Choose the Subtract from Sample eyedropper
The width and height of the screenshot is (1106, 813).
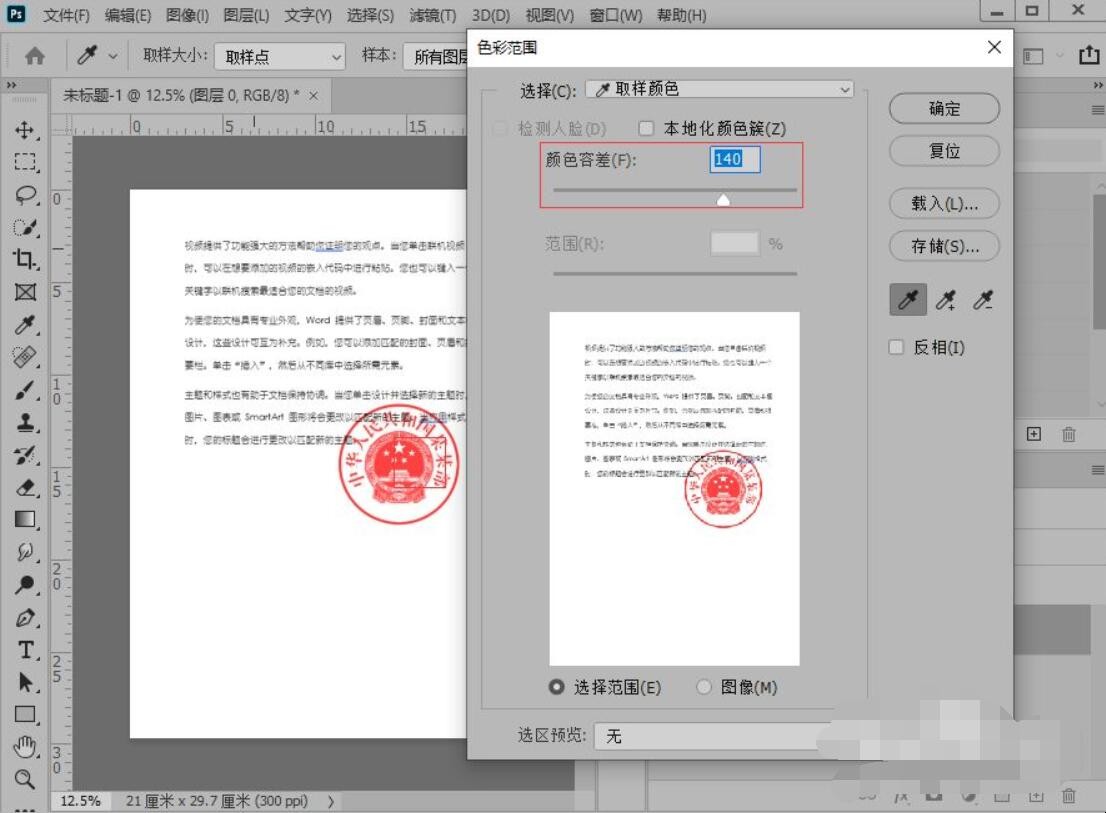(983, 300)
